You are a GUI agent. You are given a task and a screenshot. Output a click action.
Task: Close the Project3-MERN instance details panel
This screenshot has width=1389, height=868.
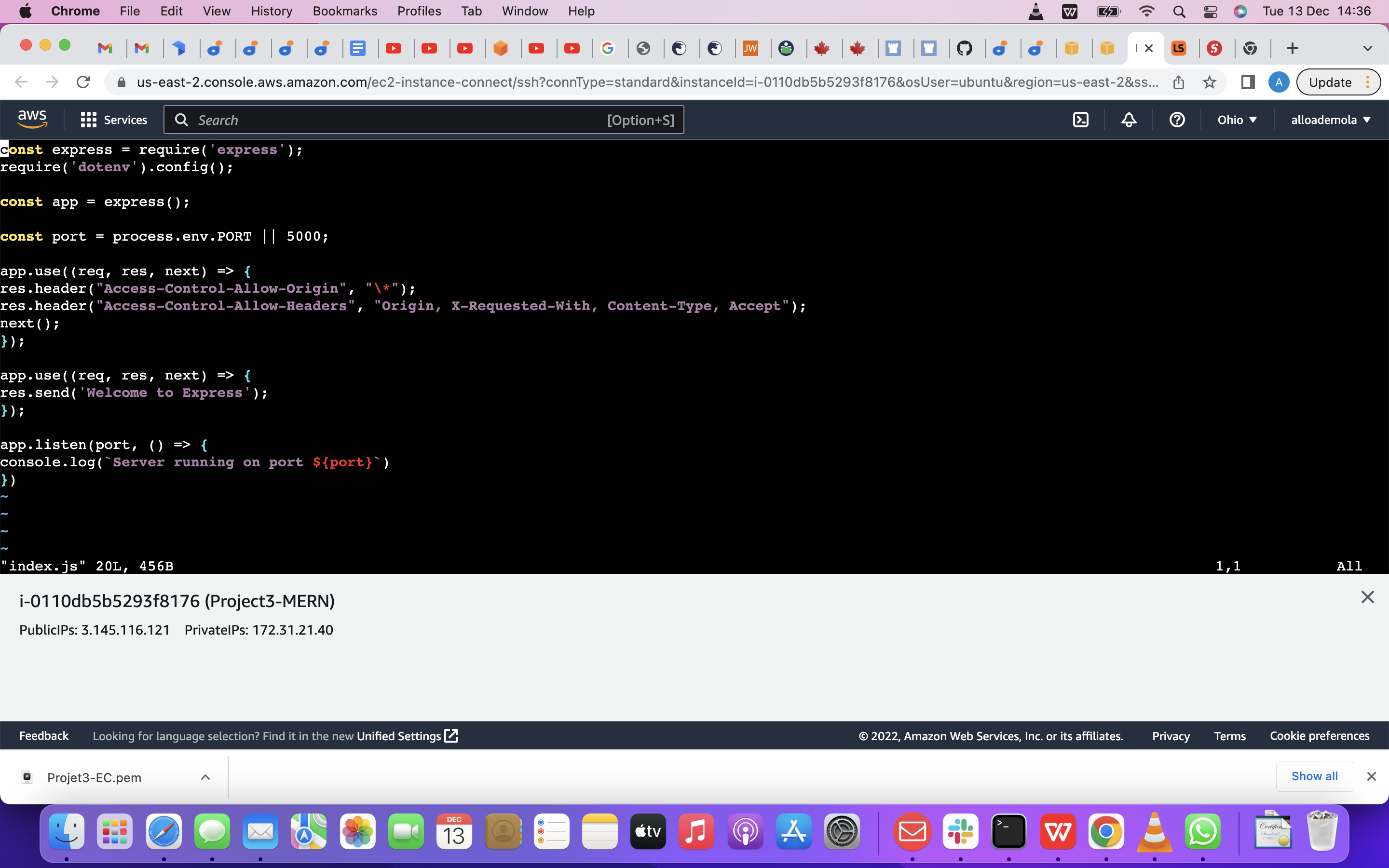click(1368, 597)
